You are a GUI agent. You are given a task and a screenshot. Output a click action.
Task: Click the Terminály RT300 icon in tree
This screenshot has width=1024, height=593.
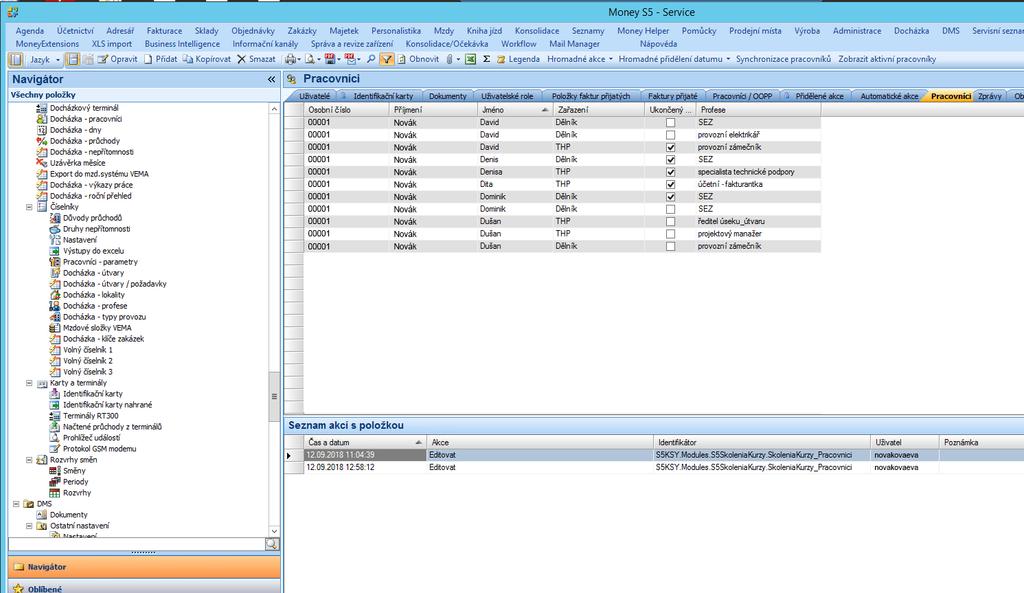(55, 416)
